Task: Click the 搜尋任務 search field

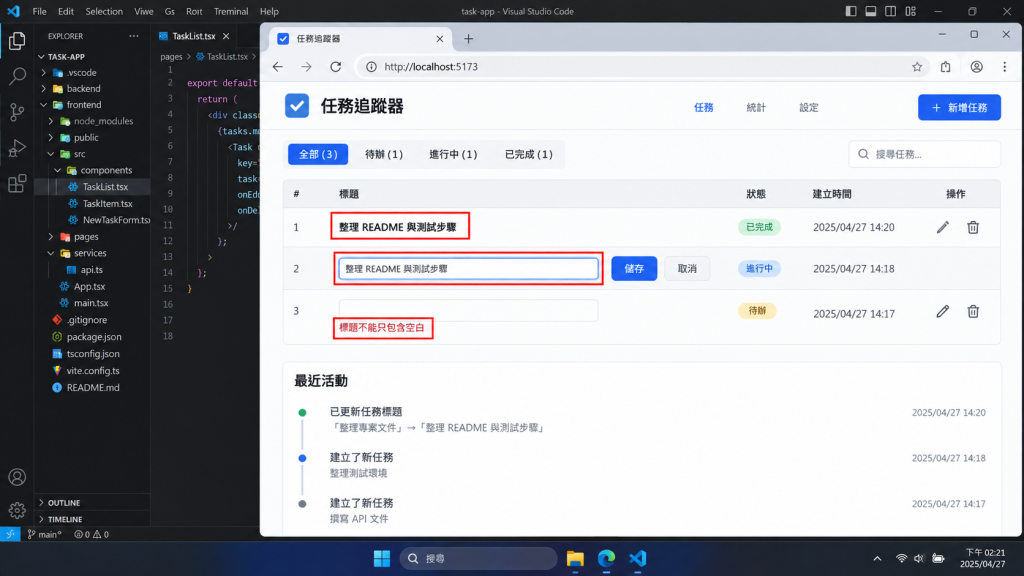Action: (925, 154)
